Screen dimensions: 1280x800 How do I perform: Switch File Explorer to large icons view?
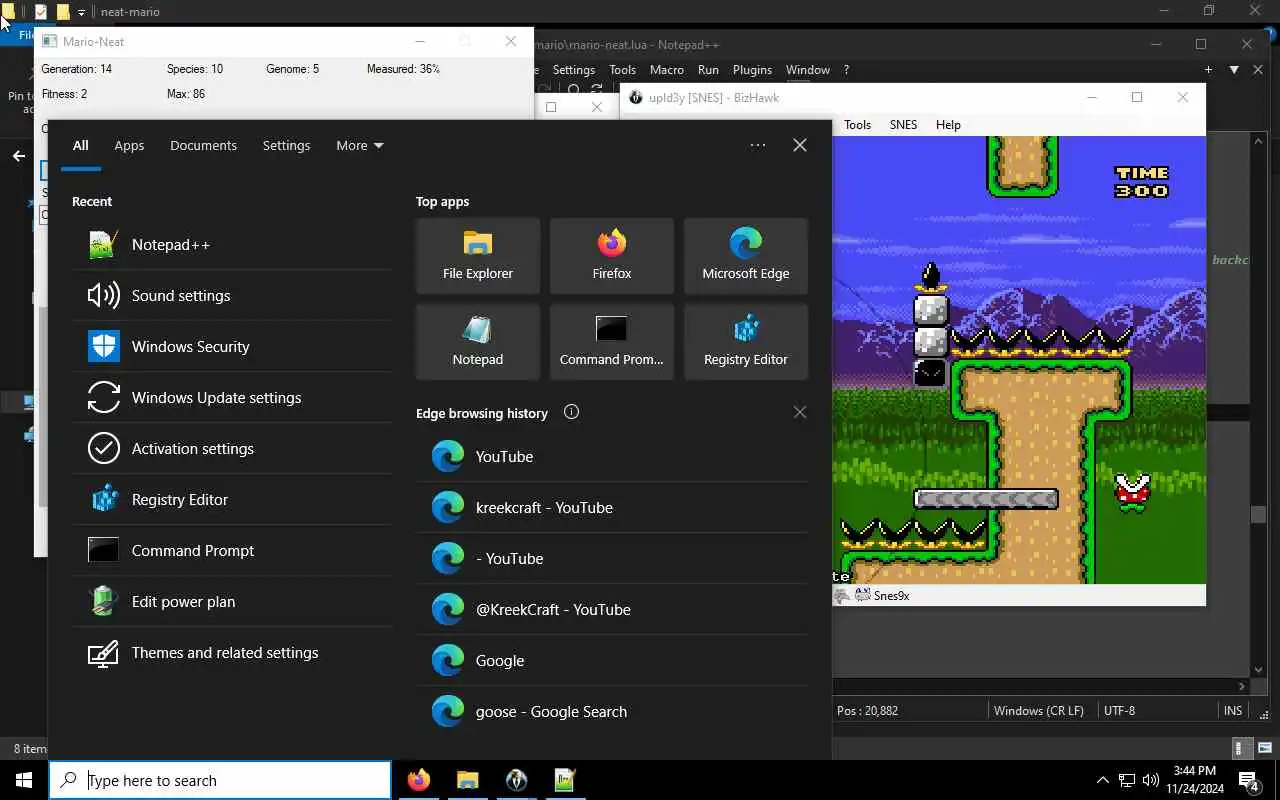[1264, 748]
